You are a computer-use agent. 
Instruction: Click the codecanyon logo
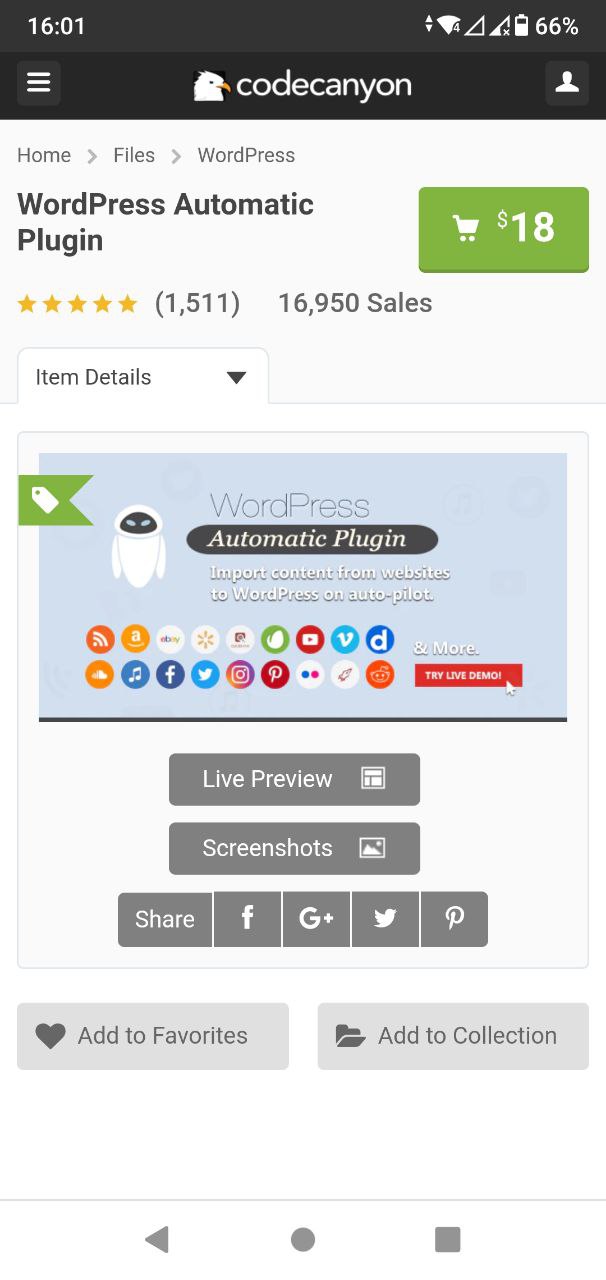(x=302, y=85)
